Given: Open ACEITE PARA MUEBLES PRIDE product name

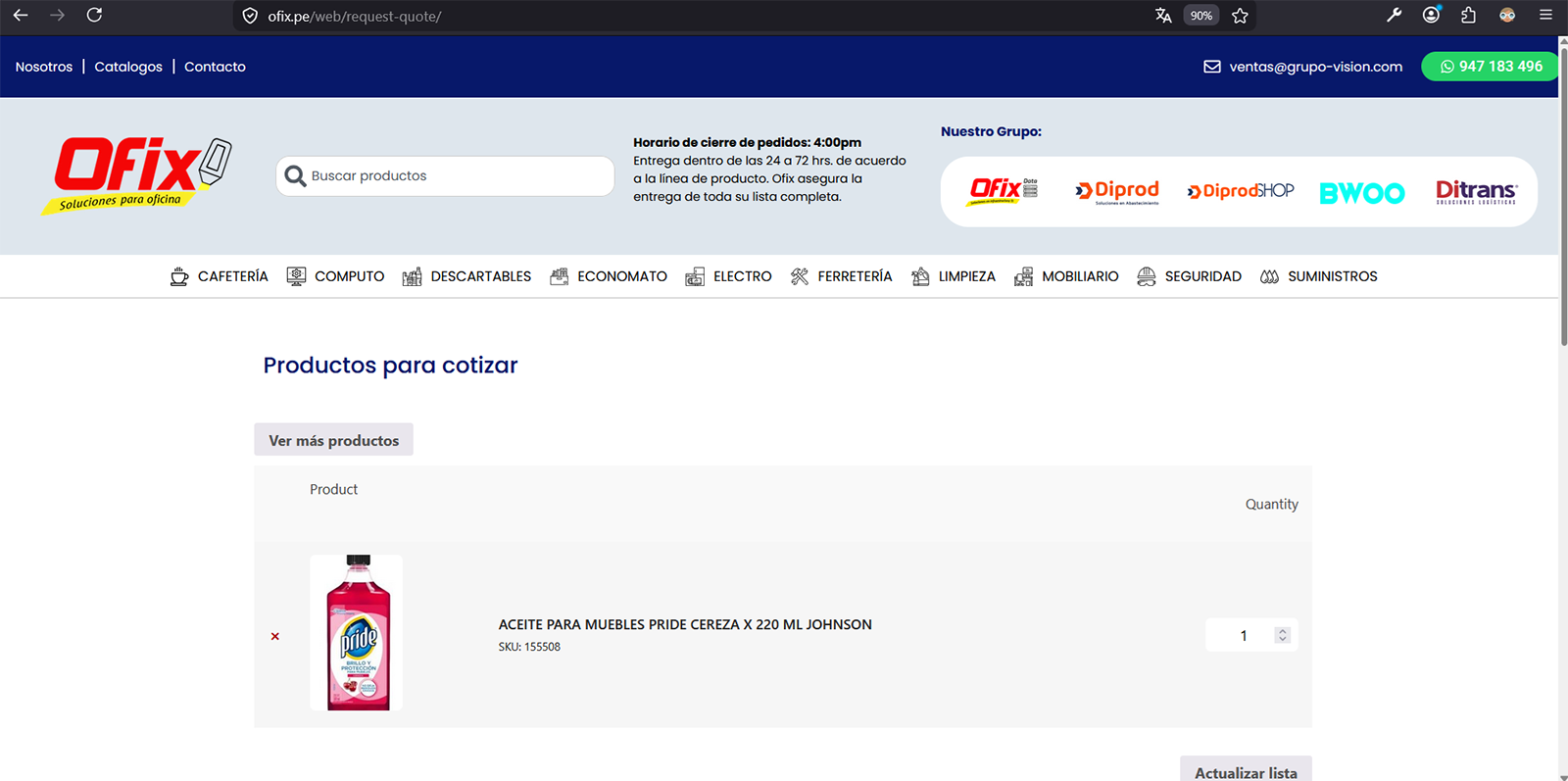Looking at the screenshot, I should point(685,624).
